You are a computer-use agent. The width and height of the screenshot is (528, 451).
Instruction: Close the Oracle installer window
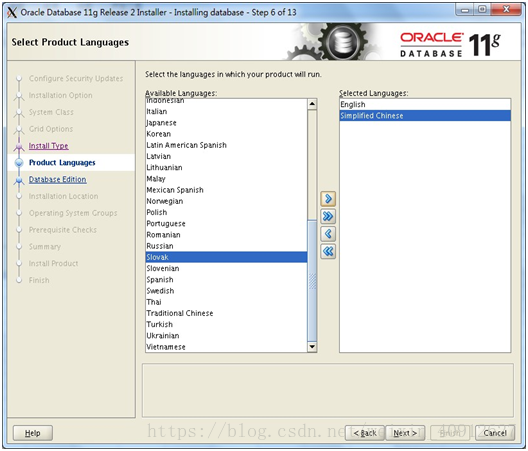(x=506, y=10)
